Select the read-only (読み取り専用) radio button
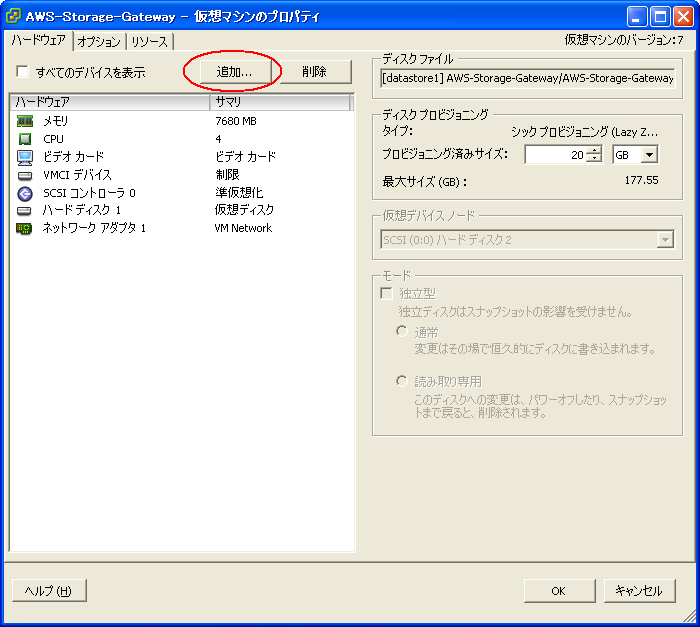Screen dimensions: 700x627 click(402, 381)
